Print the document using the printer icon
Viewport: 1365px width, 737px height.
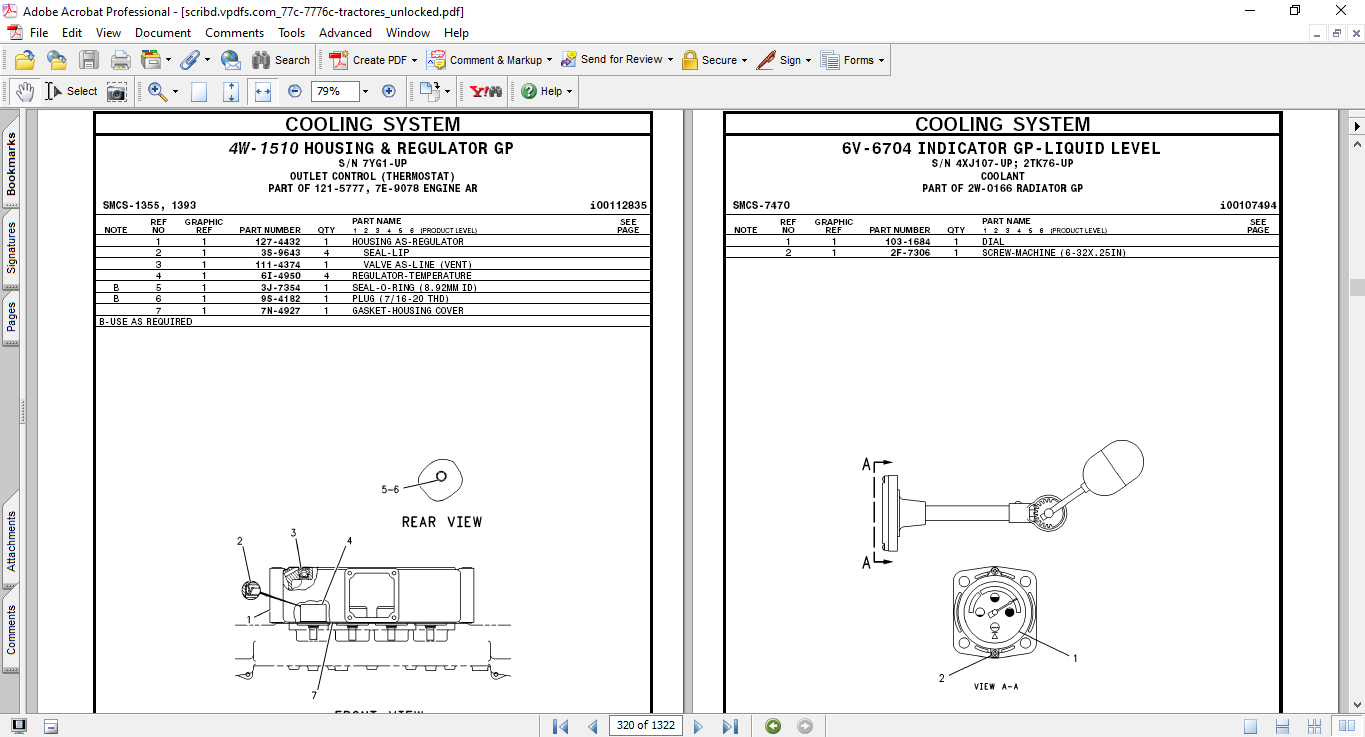tap(120, 59)
